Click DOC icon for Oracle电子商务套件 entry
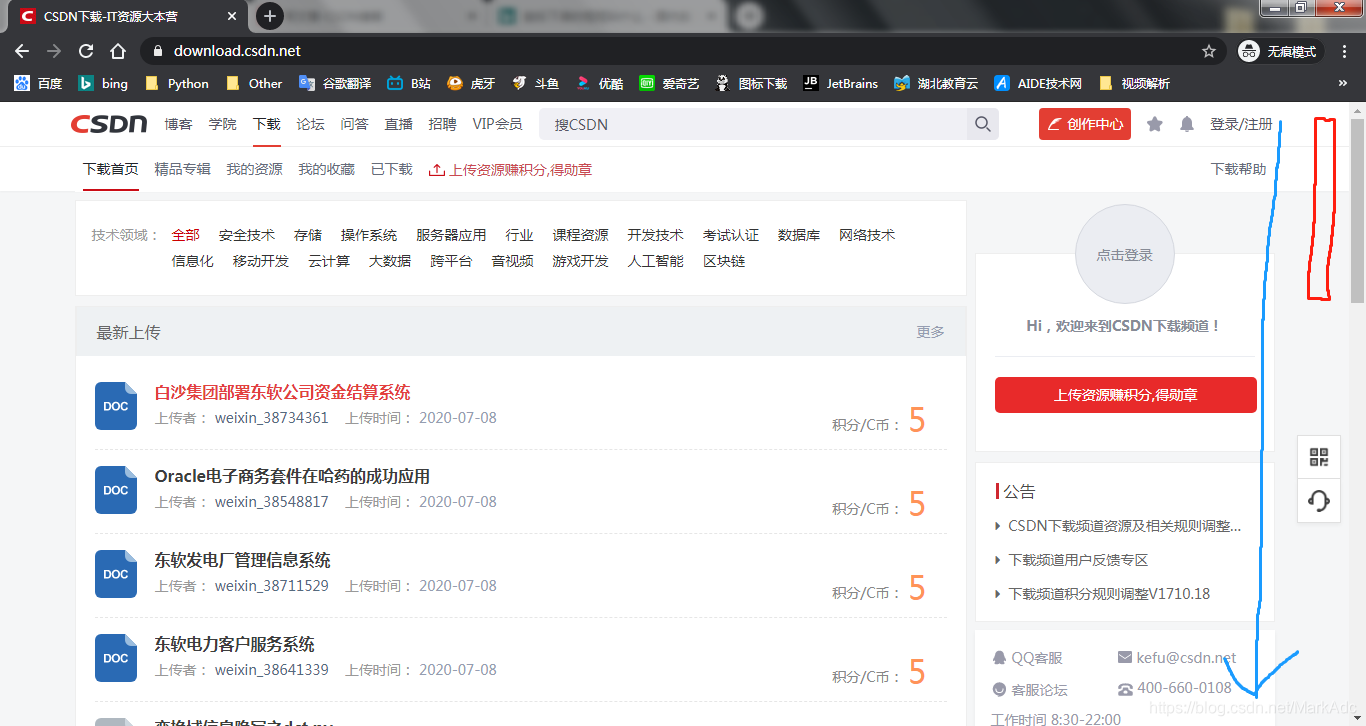This screenshot has height=726, width=1366. 116,490
